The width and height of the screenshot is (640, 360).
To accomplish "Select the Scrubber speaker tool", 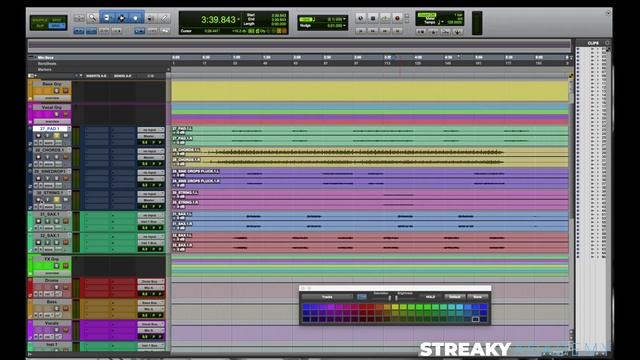I will click(x=151, y=18).
